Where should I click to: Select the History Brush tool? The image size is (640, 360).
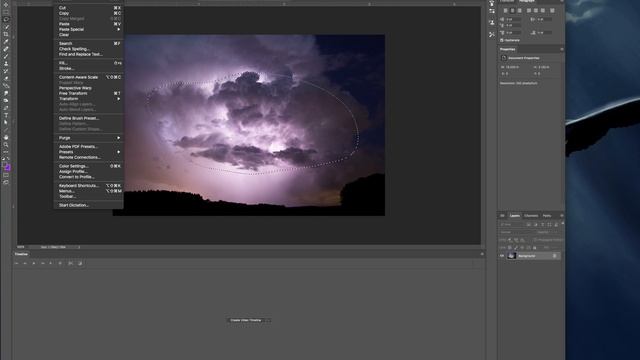[6, 71]
